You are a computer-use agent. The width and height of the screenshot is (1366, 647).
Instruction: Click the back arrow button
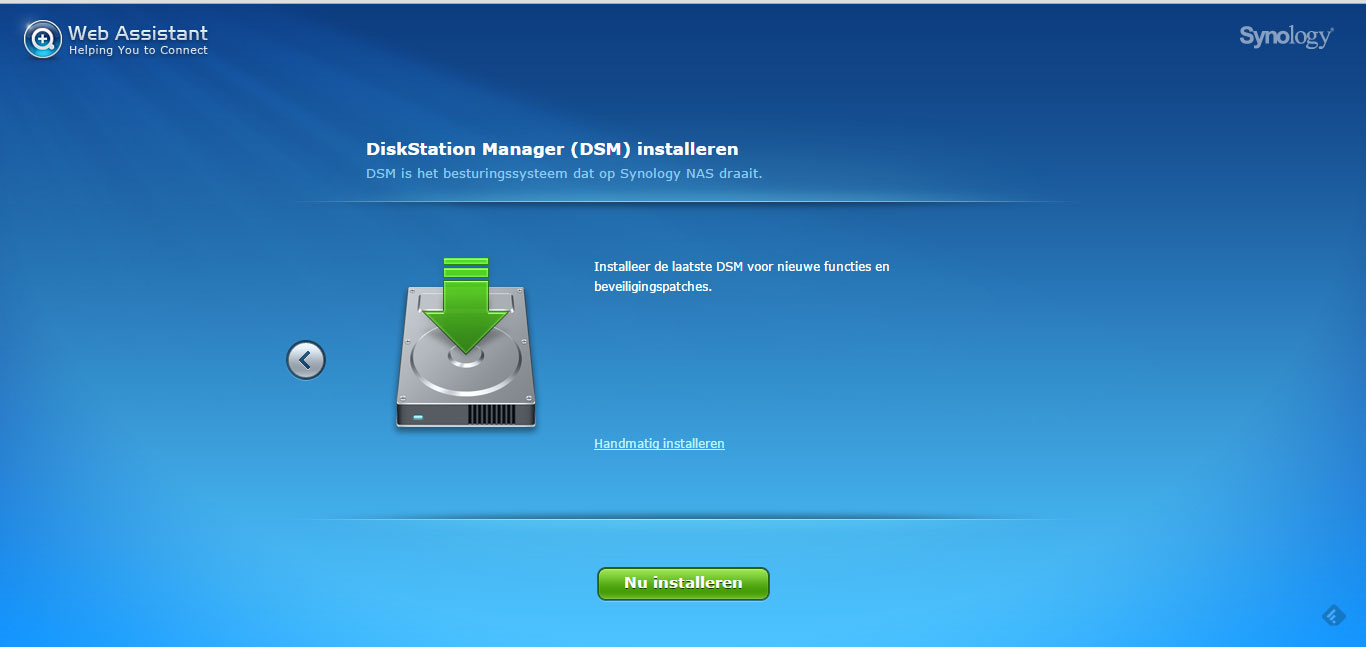(306, 360)
